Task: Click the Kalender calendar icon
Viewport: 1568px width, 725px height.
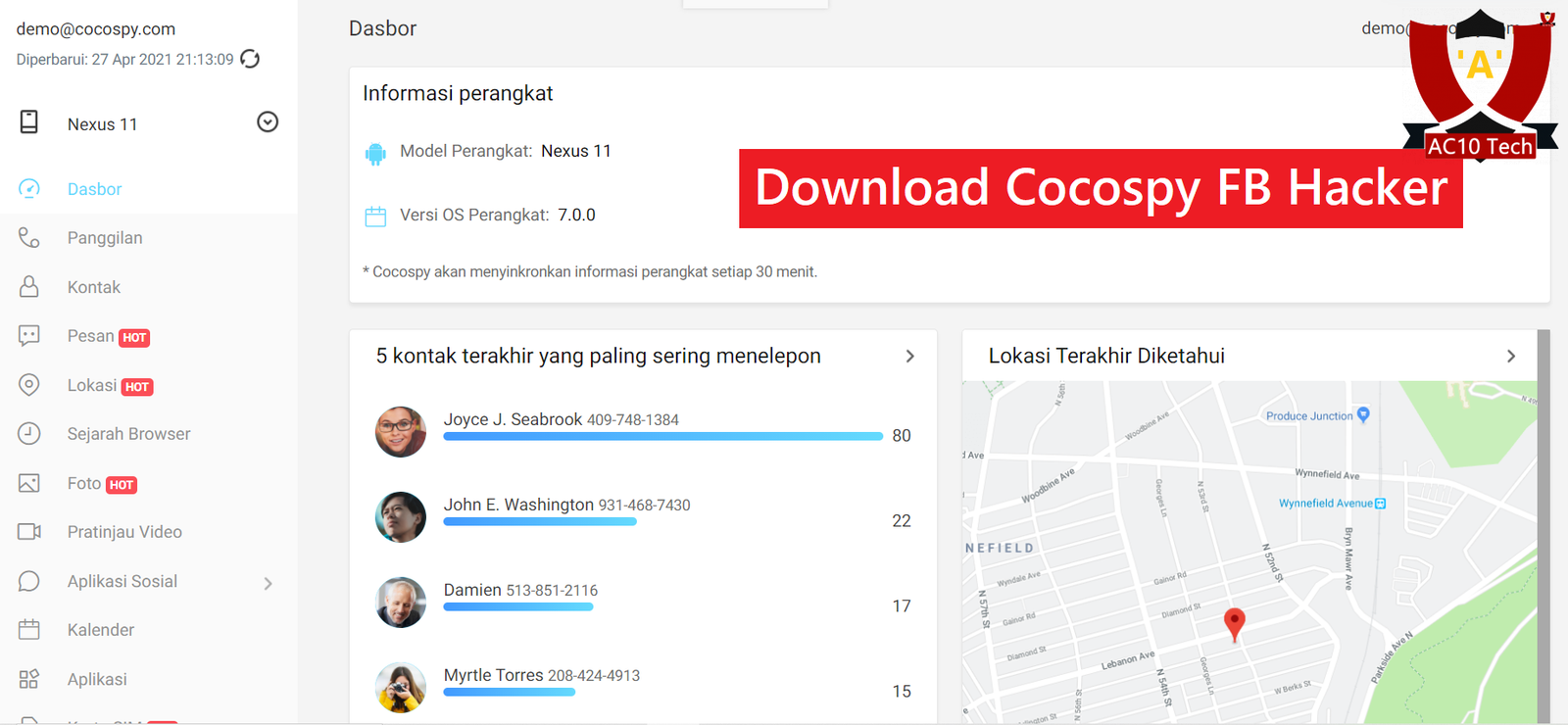Action: click(x=29, y=629)
